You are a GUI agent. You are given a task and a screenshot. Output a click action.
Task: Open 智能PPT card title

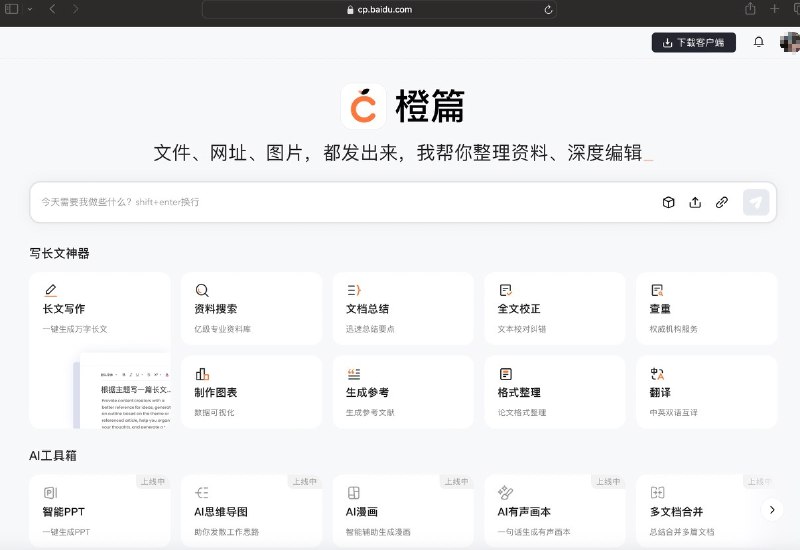coord(63,512)
